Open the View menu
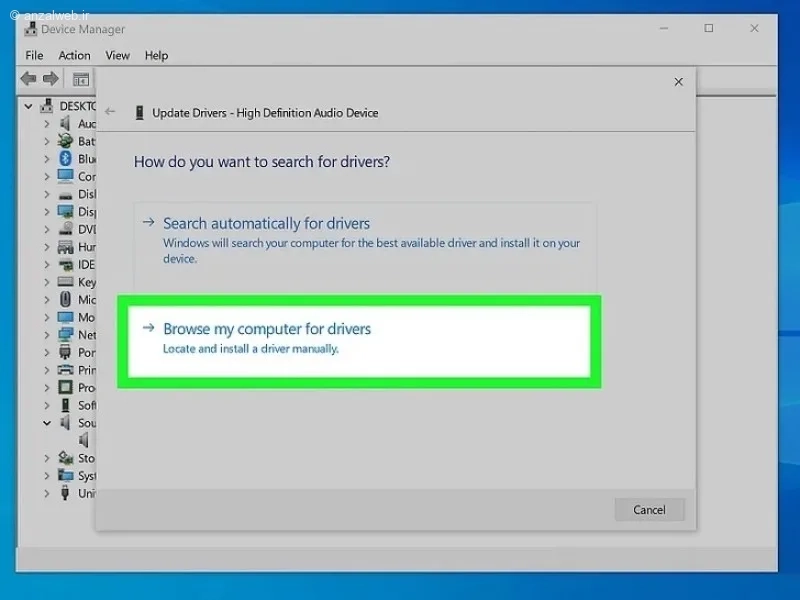The width and height of the screenshot is (800, 600). (117, 55)
